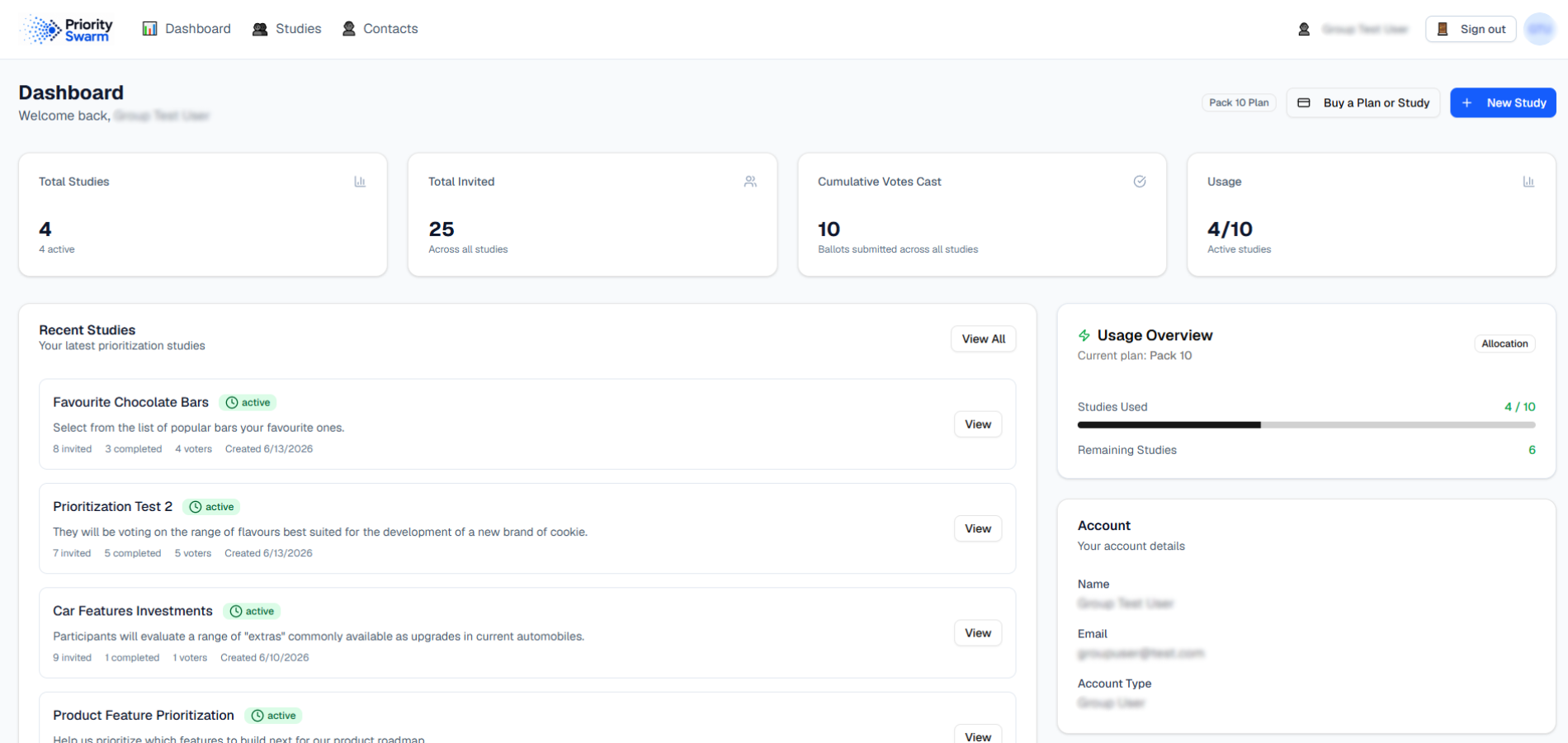
Task: Click 'Created 6/10/2026' under Car Features Investments
Action: click(x=265, y=658)
